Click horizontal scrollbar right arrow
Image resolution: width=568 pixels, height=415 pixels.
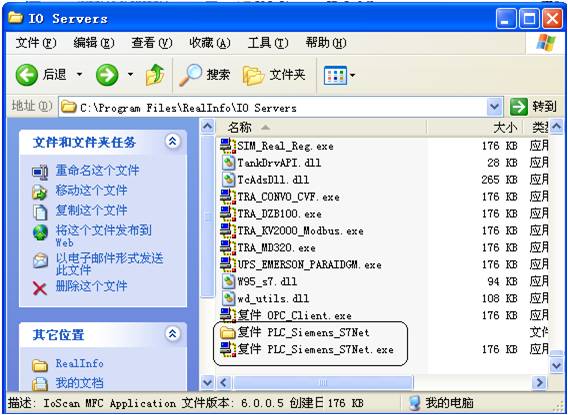point(539,382)
